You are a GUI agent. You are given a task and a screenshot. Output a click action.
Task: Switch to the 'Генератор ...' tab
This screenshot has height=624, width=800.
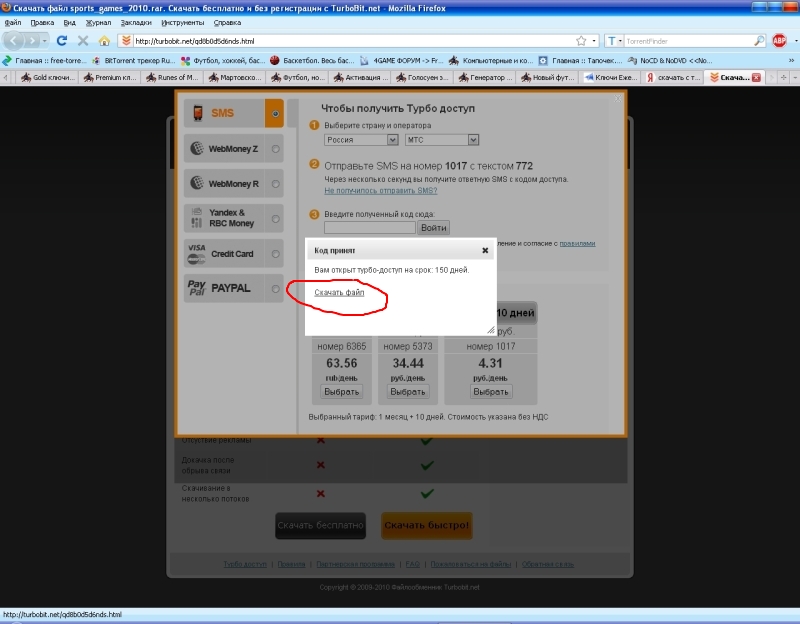coord(485,78)
